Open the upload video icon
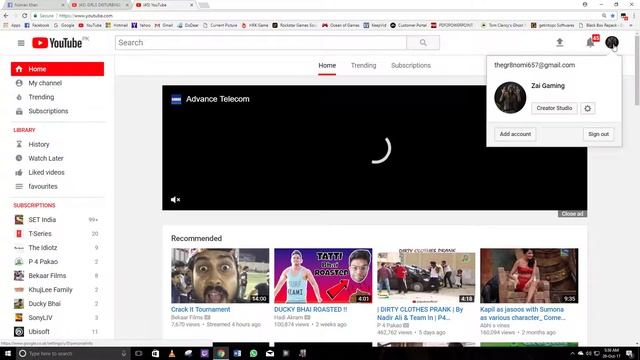This screenshot has width=640, height=360. click(x=560, y=42)
